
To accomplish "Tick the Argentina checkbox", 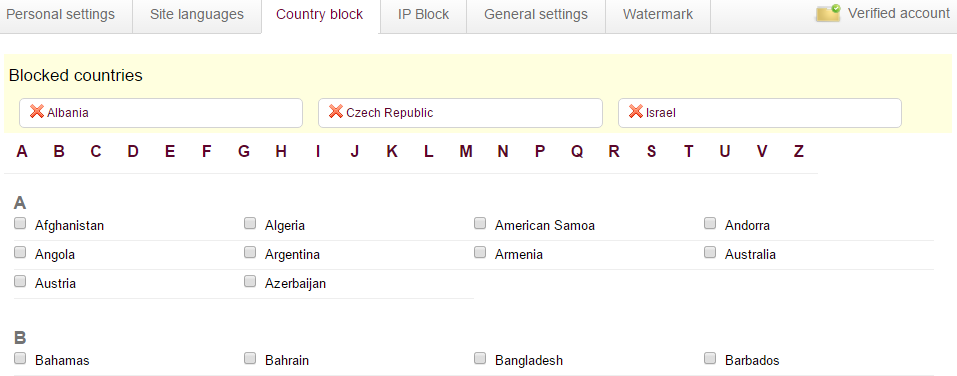I will tap(250, 252).
